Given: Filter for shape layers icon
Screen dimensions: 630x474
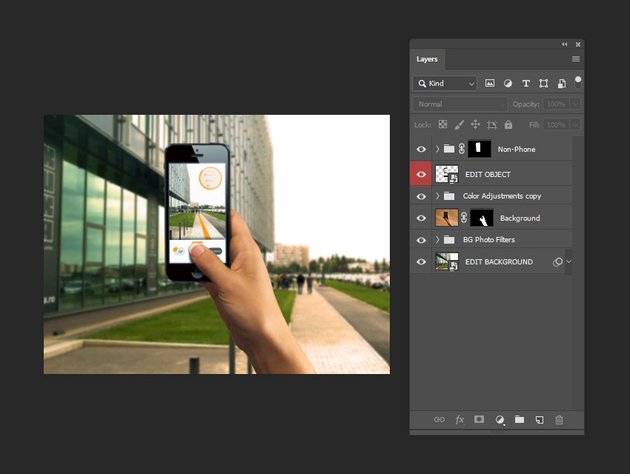Looking at the screenshot, I should [x=543, y=84].
